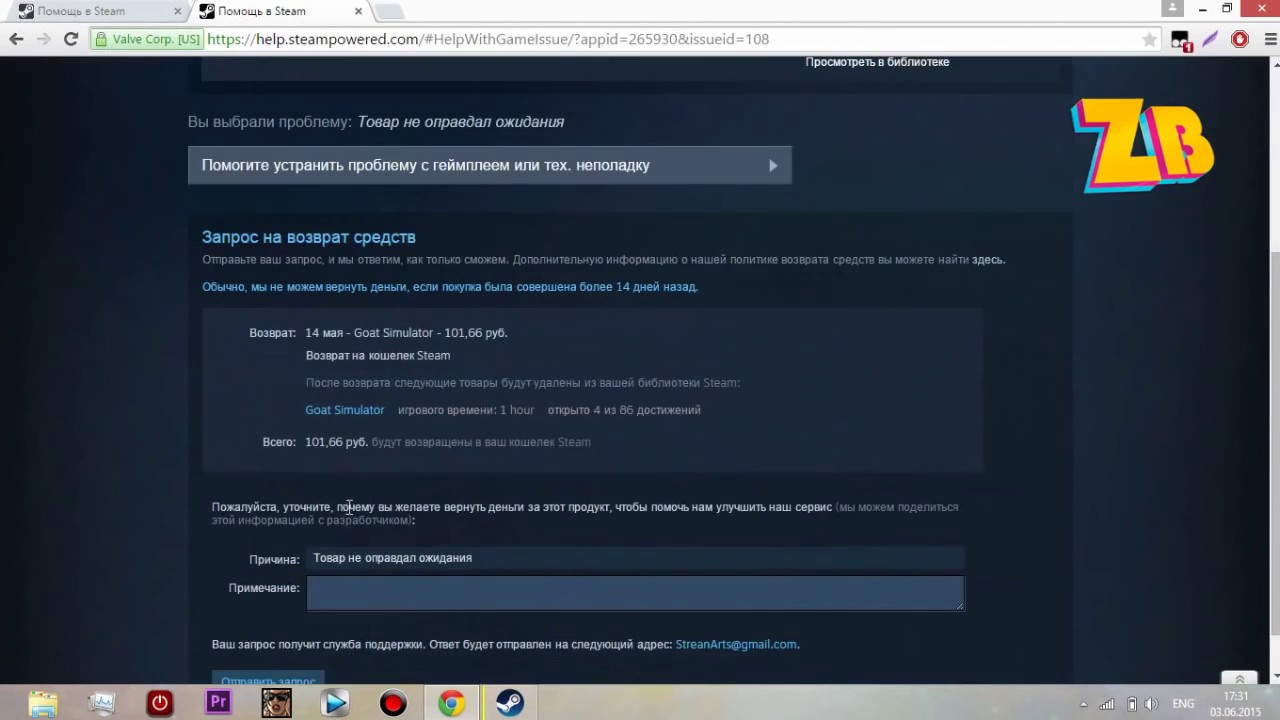Screen dimensions: 1280x720
Task: Open a new browser tab
Action: click(x=389, y=12)
